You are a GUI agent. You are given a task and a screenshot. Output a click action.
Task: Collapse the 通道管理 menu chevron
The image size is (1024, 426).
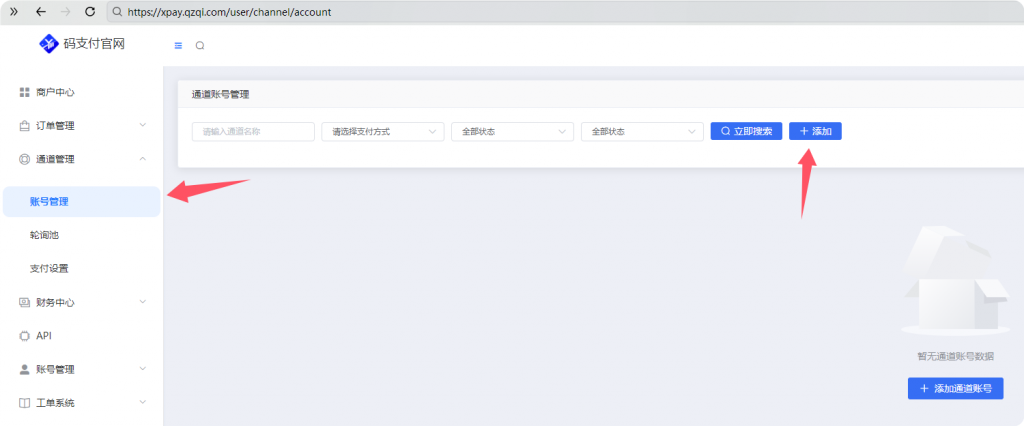click(x=143, y=159)
